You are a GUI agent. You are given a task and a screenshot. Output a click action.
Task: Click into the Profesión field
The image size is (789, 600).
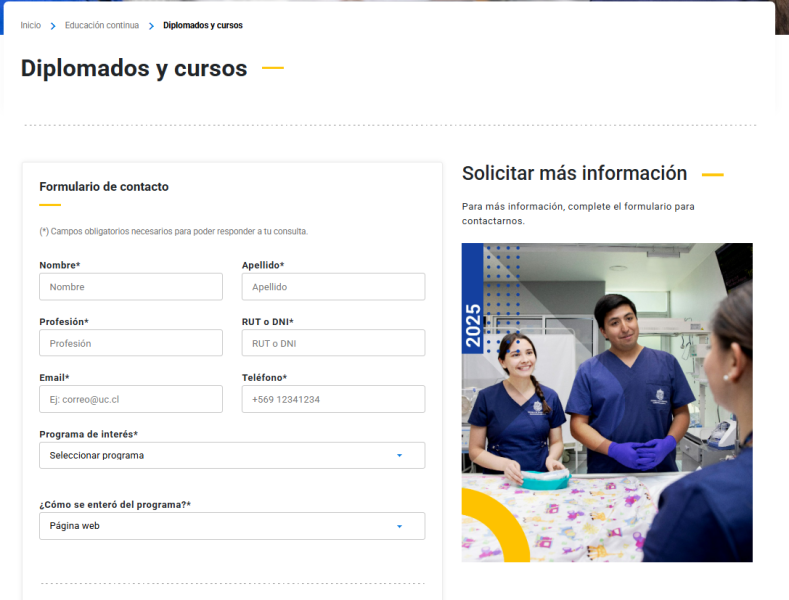[x=131, y=343]
